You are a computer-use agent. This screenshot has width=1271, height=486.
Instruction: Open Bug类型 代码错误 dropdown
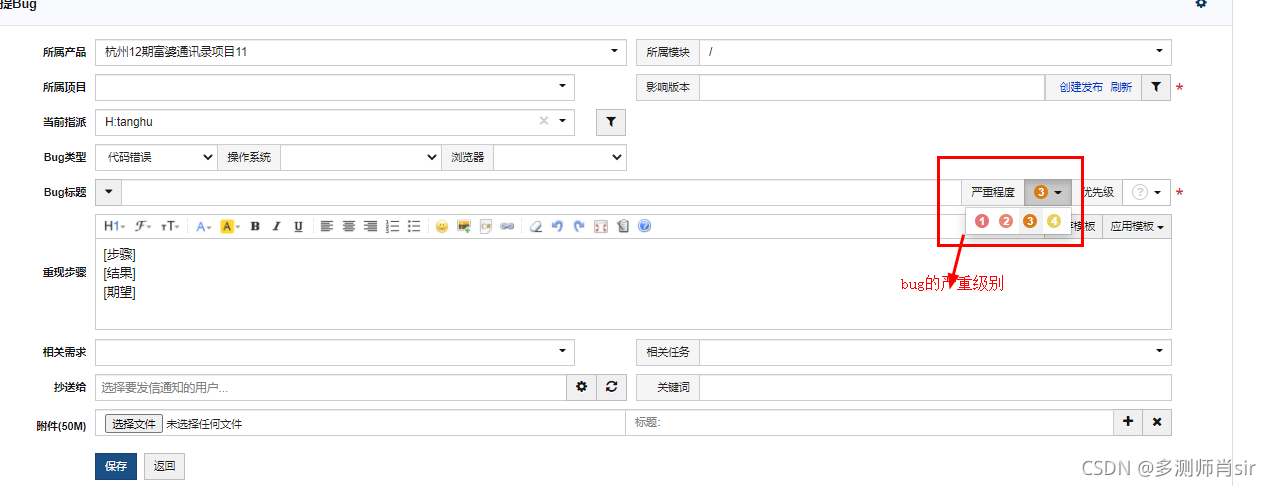156,157
